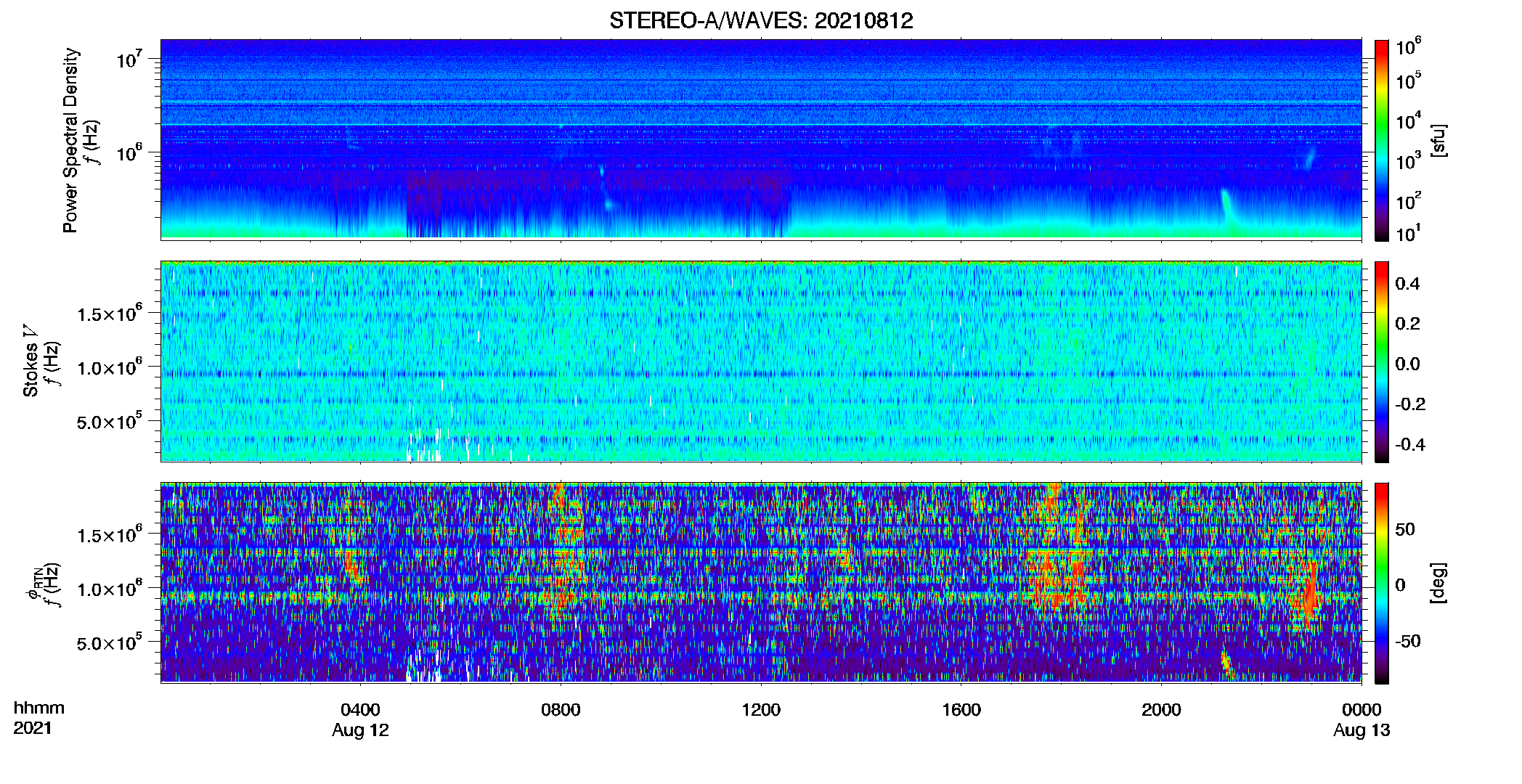Click inside the φ RTN spectrogram panel
The image size is (1522, 784).
761,583
